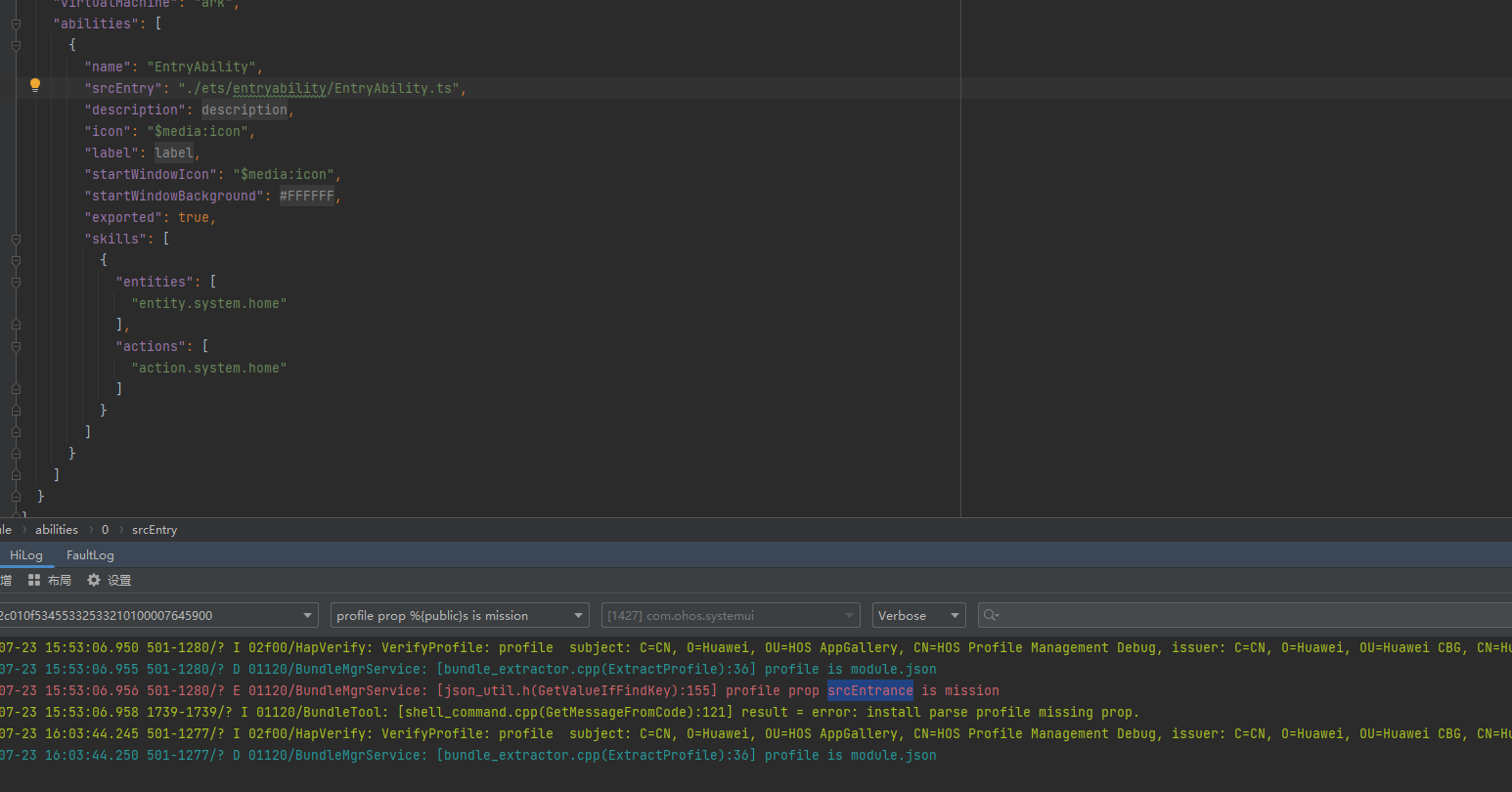This screenshot has height=792, width=1512.
Task: Click the red error log line about srcEntrance
Action: (500, 690)
